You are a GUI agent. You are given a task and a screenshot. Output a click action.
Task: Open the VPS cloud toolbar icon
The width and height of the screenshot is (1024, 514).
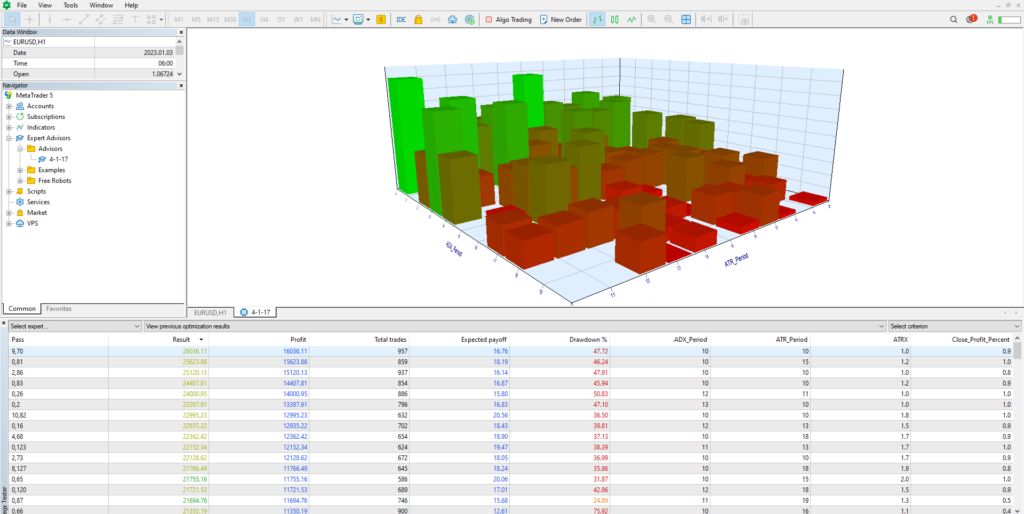click(x=453, y=19)
